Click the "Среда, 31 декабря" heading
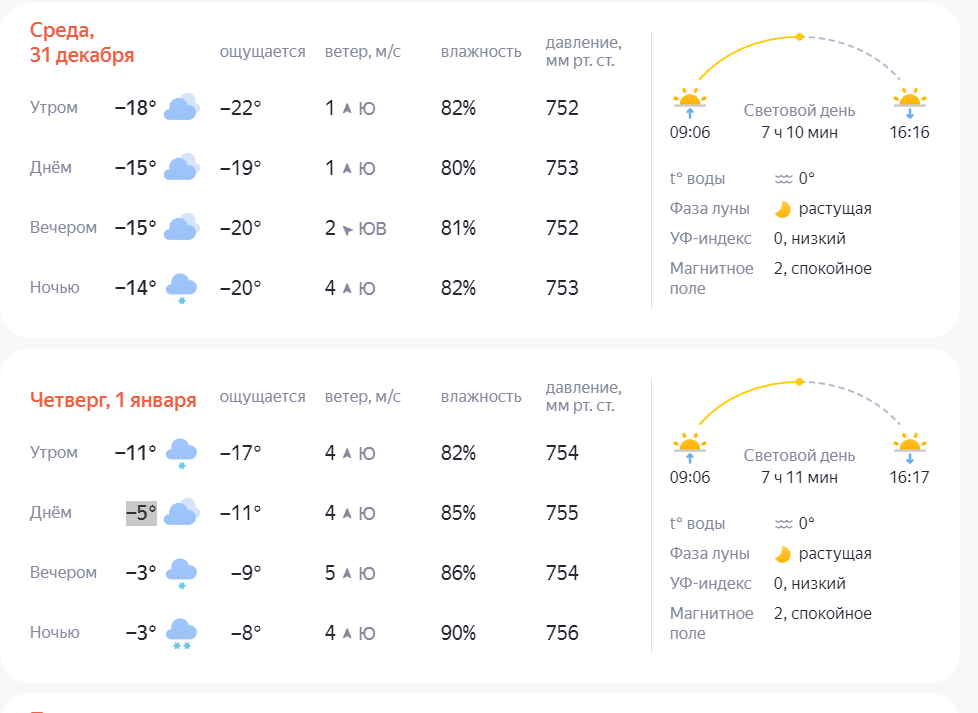This screenshot has height=713, width=978. (82, 43)
